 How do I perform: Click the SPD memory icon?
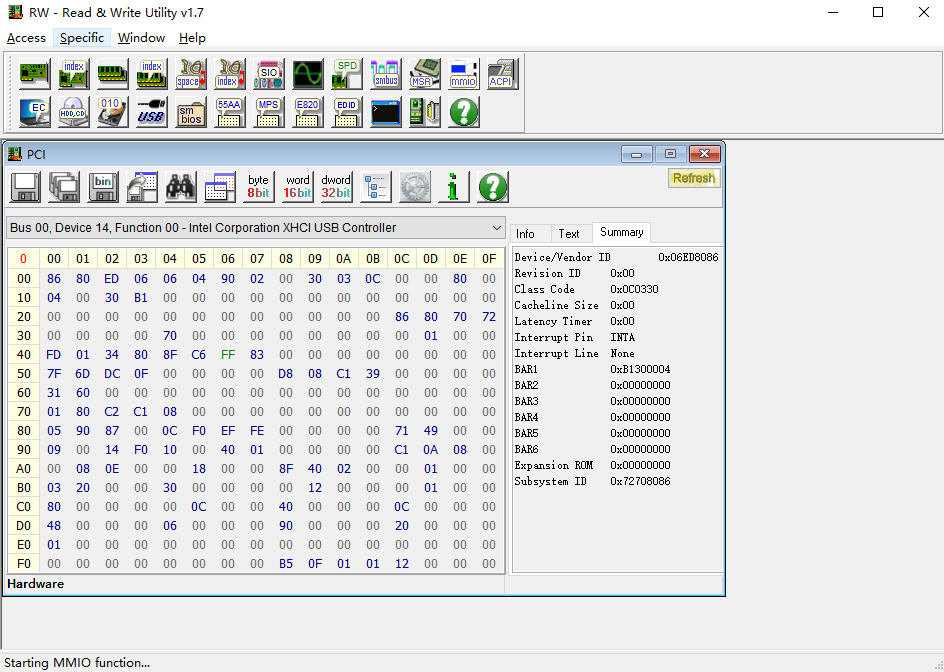tap(347, 74)
